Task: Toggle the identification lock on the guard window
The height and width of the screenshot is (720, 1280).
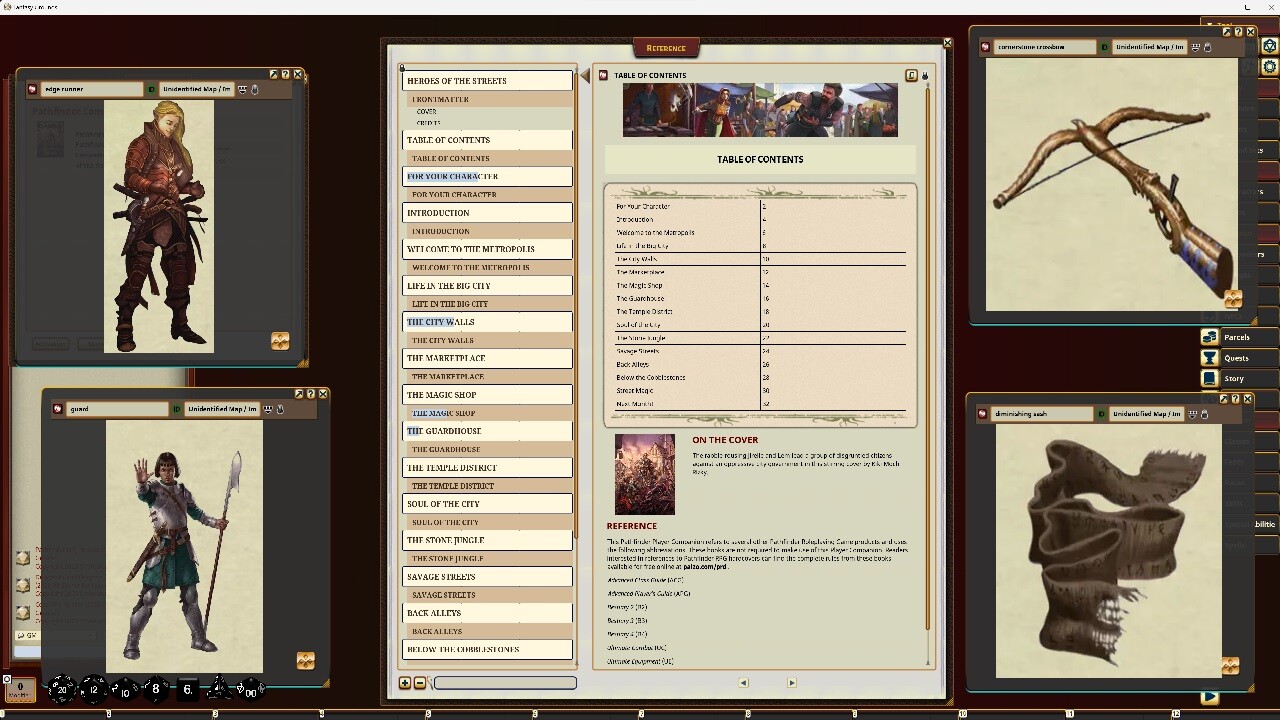Action: pyautogui.click(x=280, y=409)
